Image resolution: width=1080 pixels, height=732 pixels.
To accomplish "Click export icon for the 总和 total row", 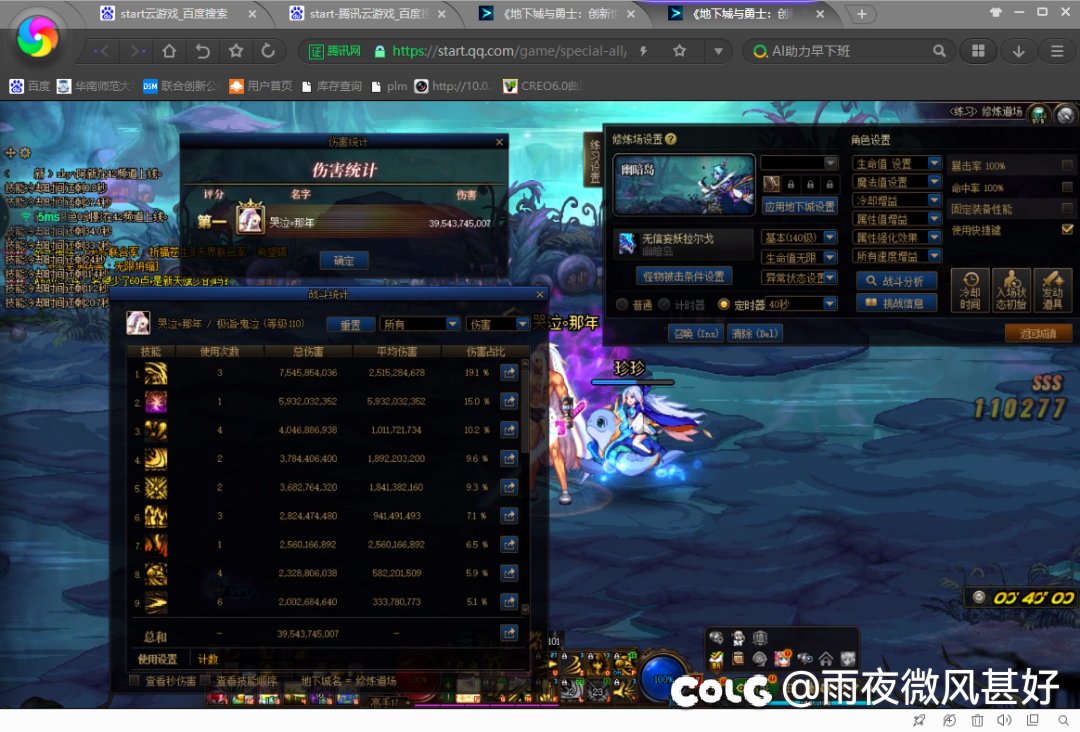I will tap(509, 633).
